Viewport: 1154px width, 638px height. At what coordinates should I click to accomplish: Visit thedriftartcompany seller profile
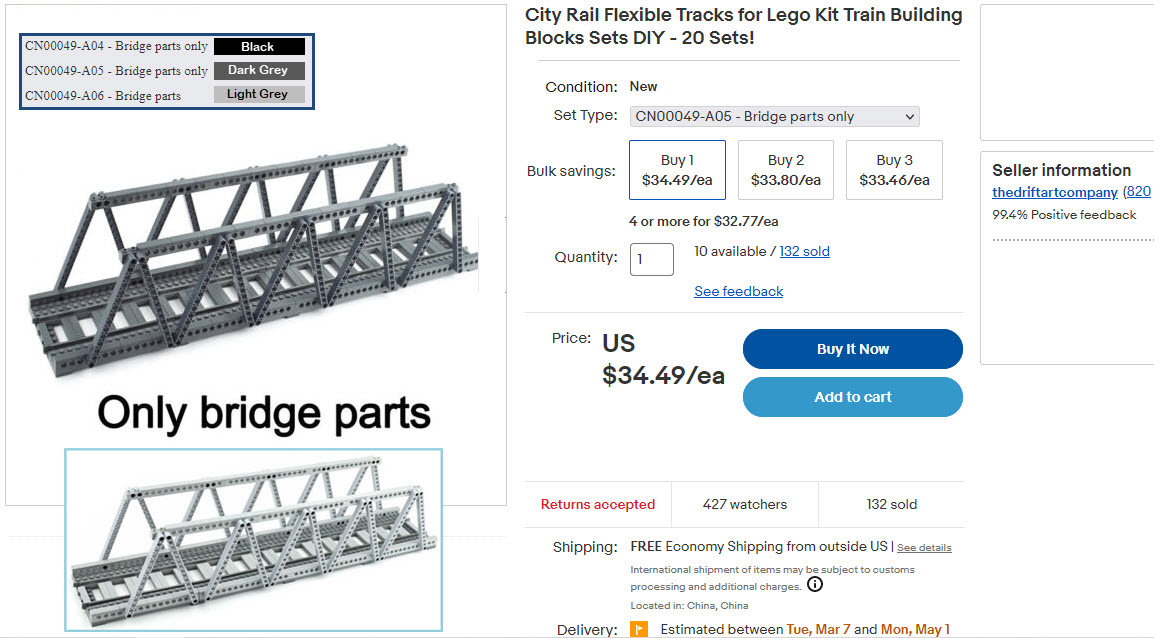(1054, 192)
